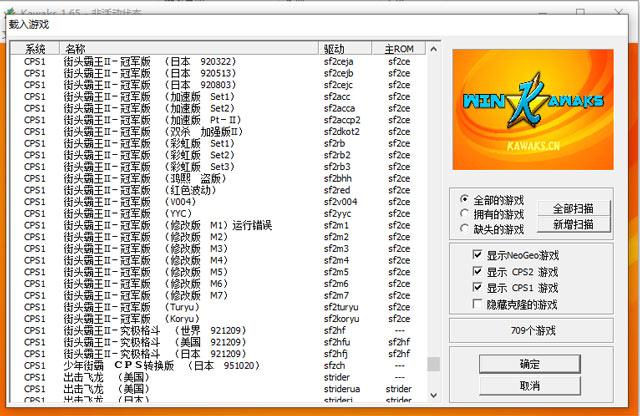640x416 pixels.
Task: Select the 拥有的游戏 radio option
Action: click(x=464, y=214)
